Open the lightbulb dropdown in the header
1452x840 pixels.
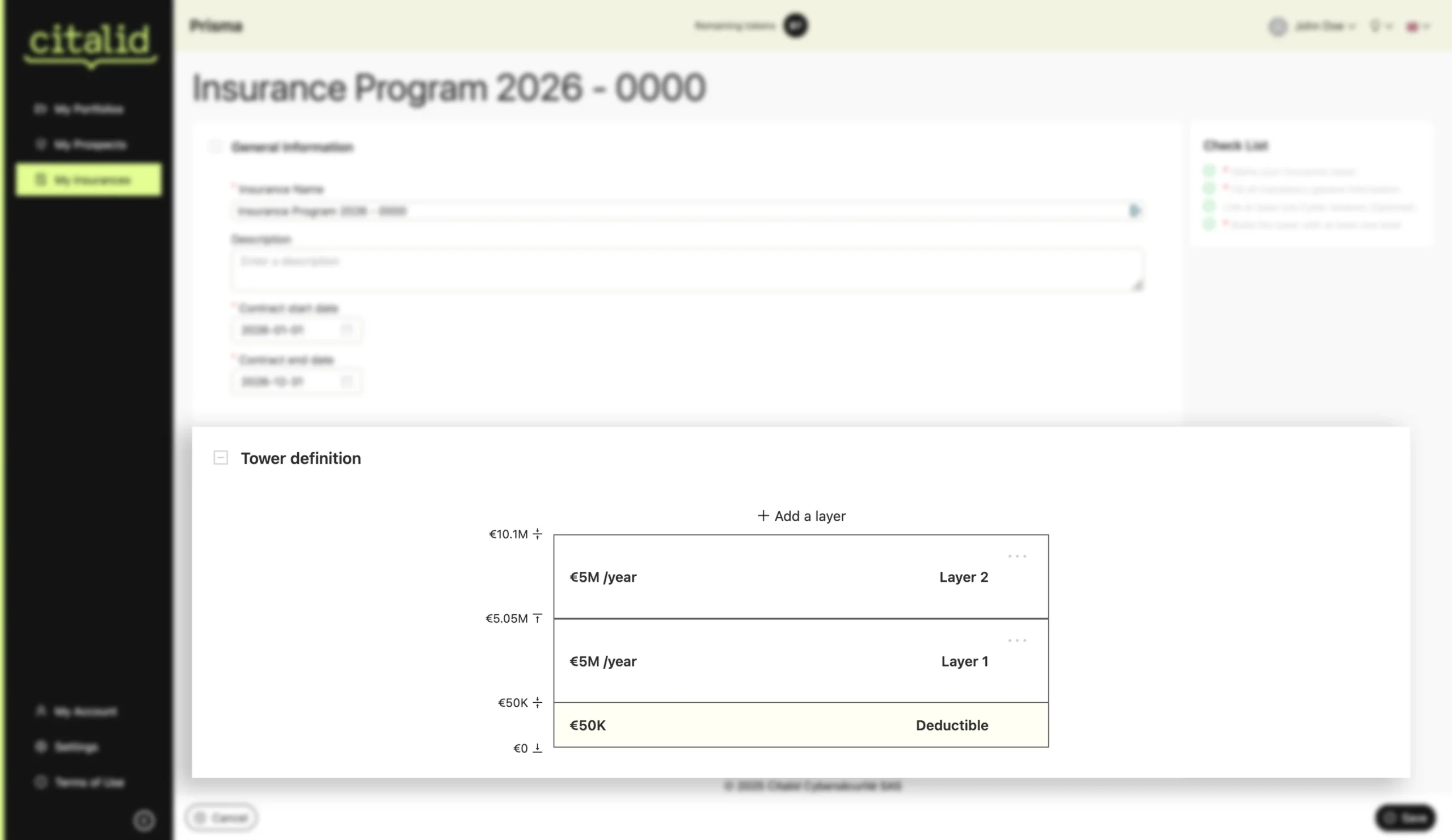(x=1381, y=26)
